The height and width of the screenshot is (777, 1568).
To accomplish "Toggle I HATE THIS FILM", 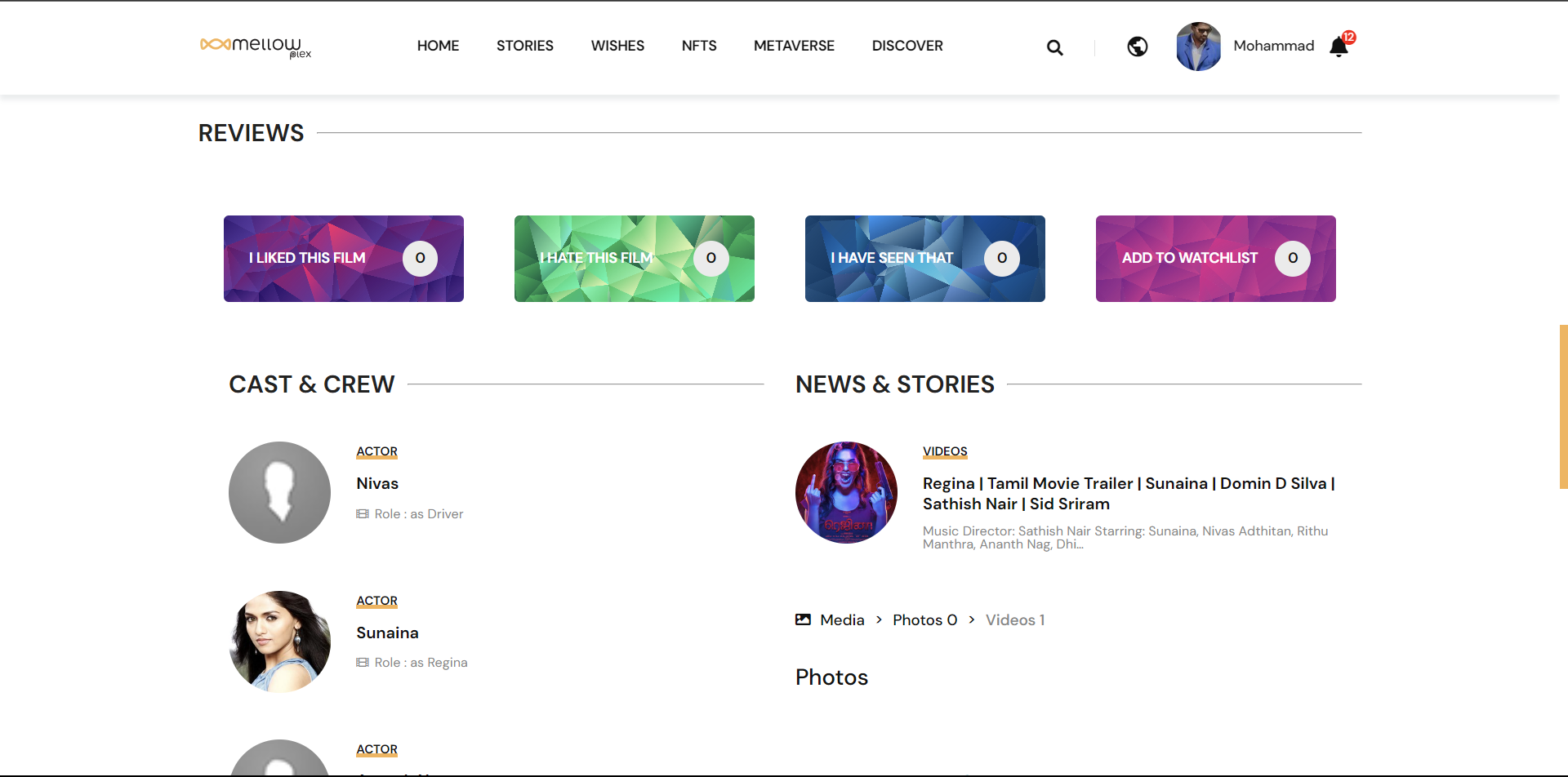I will pos(634,259).
